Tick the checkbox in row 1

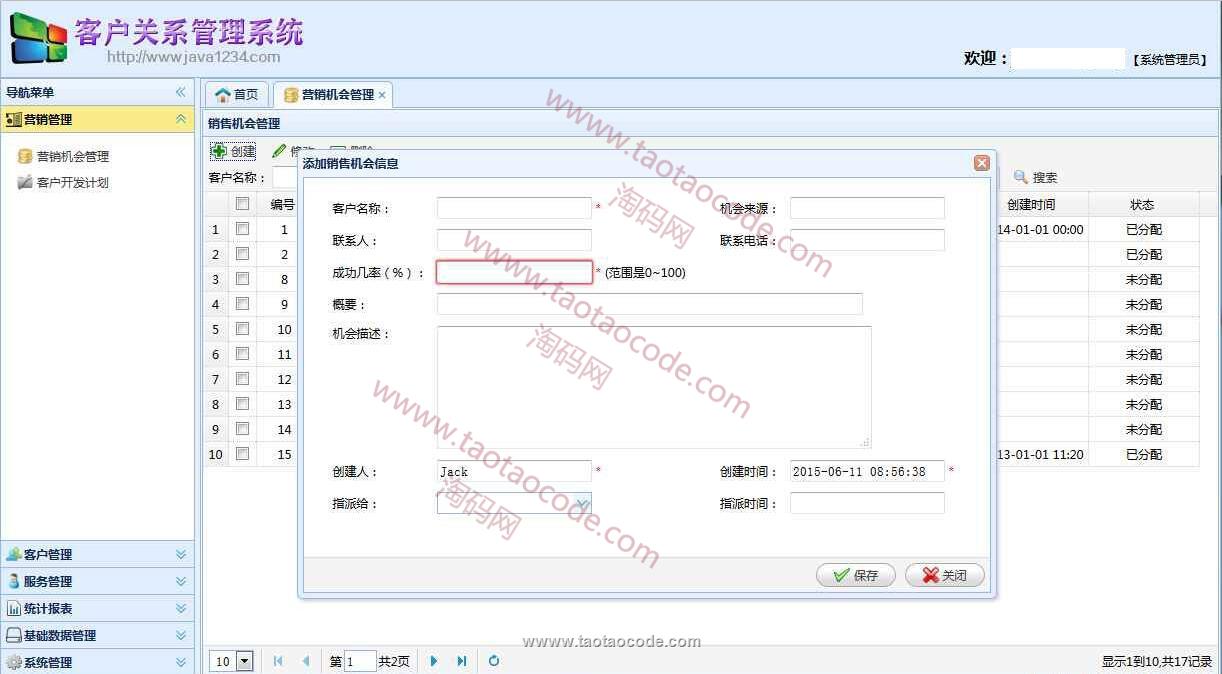tap(242, 229)
